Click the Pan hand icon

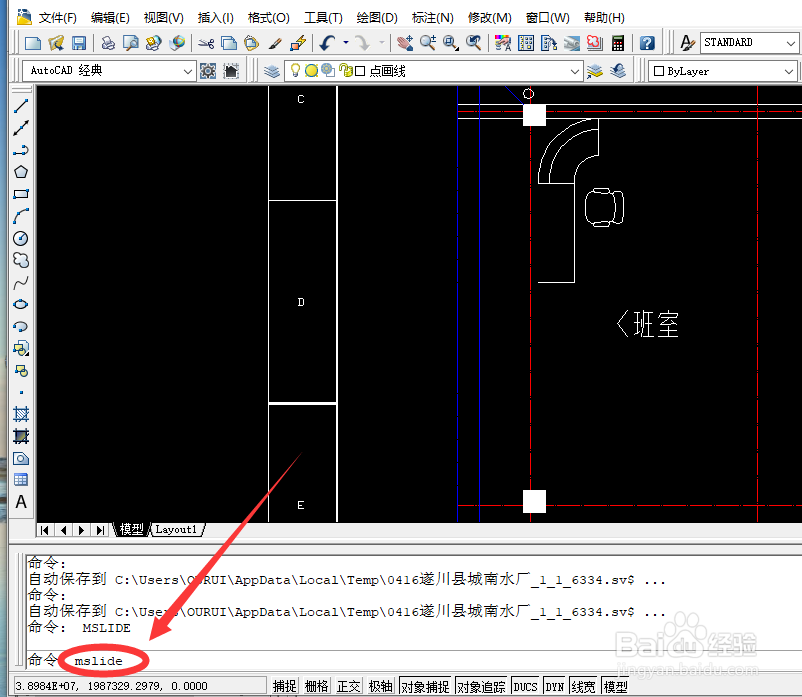[405, 43]
